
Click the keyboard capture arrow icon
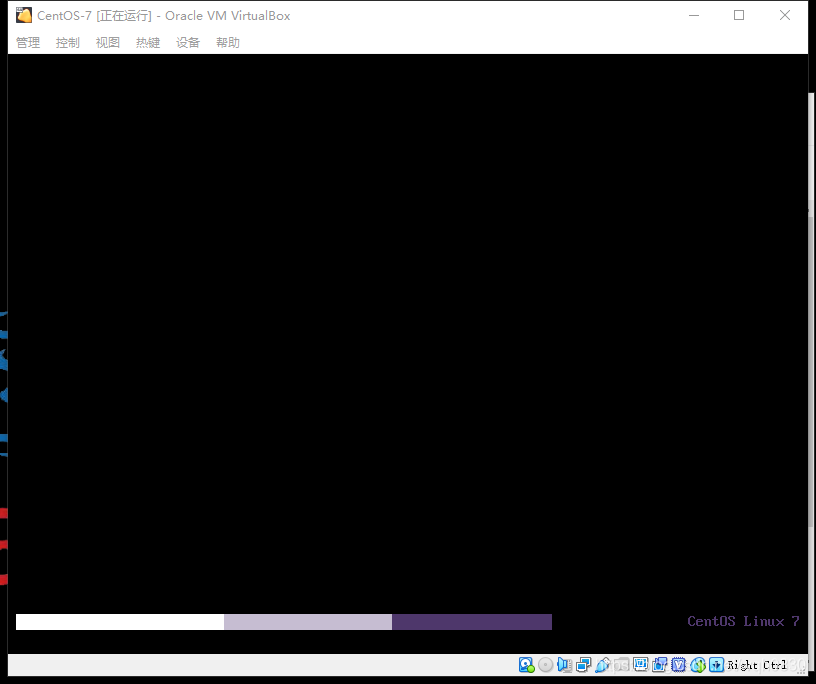coord(717,665)
